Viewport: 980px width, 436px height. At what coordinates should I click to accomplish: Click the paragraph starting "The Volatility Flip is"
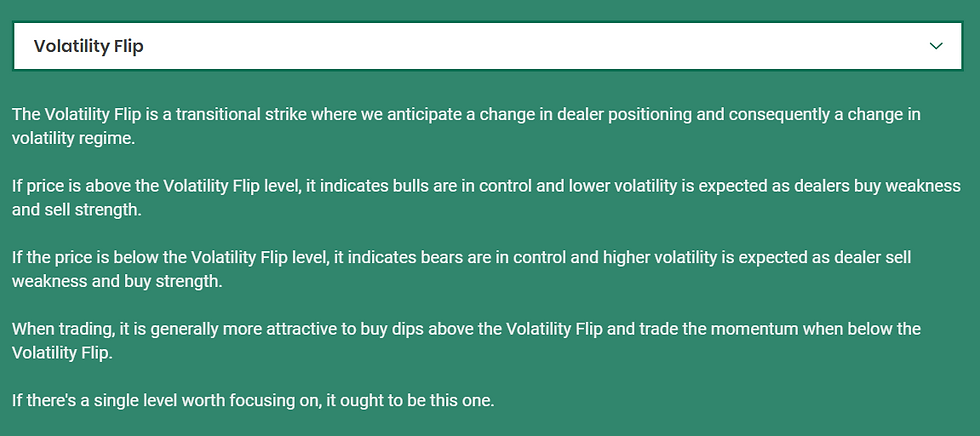tap(466, 126)
